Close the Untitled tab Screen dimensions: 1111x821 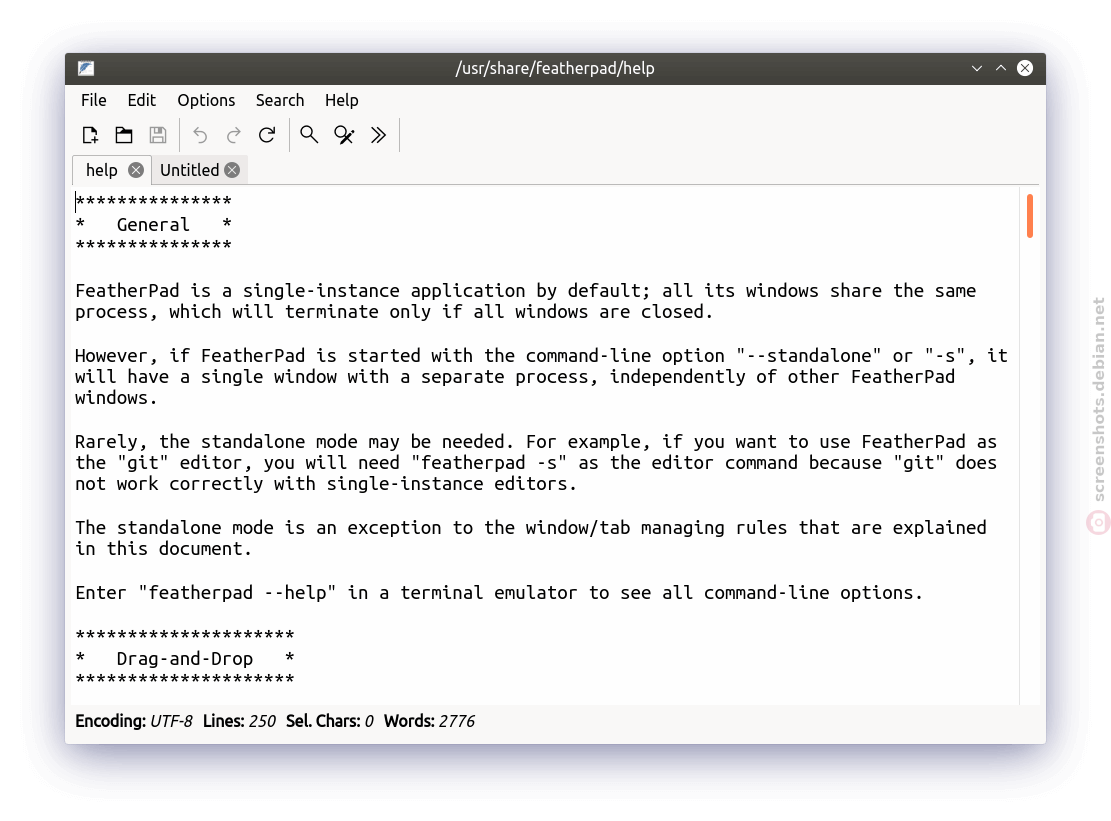pyautogui.click(x=232, y=170)
